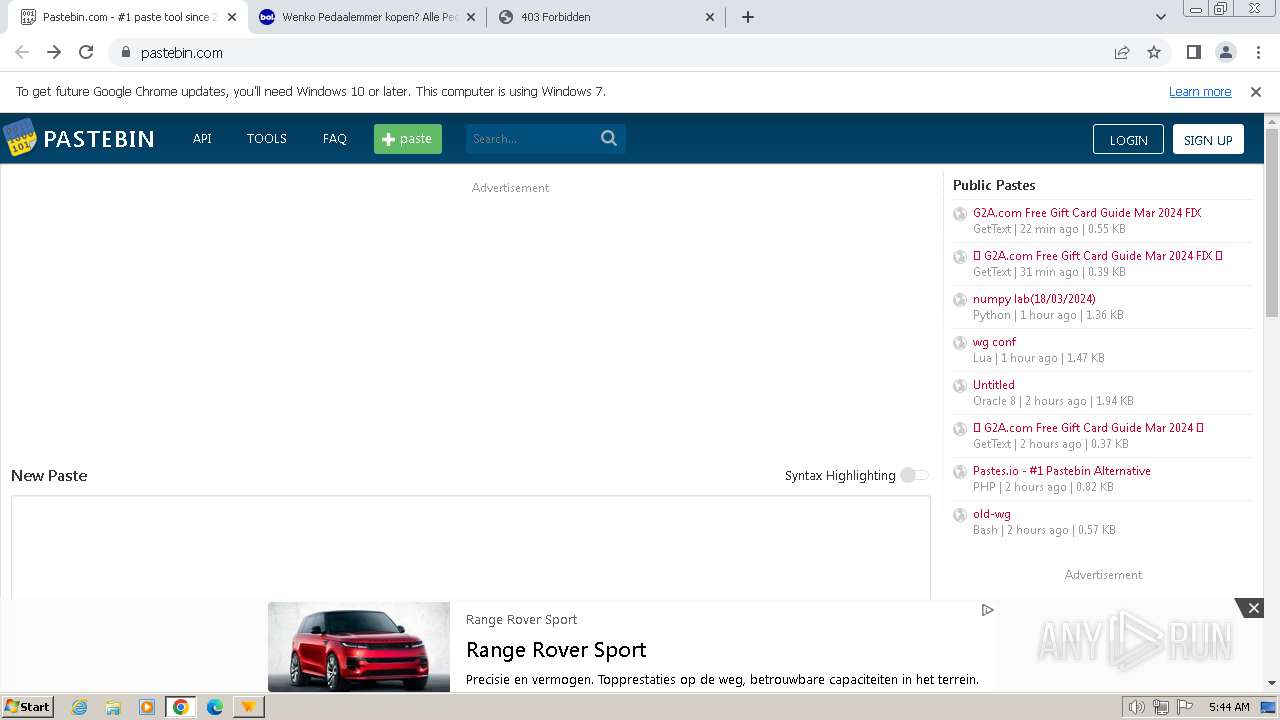This screenshot has width=1280, height=720.
Task: Go back with the browser back arrow
Action: (22, 52)
